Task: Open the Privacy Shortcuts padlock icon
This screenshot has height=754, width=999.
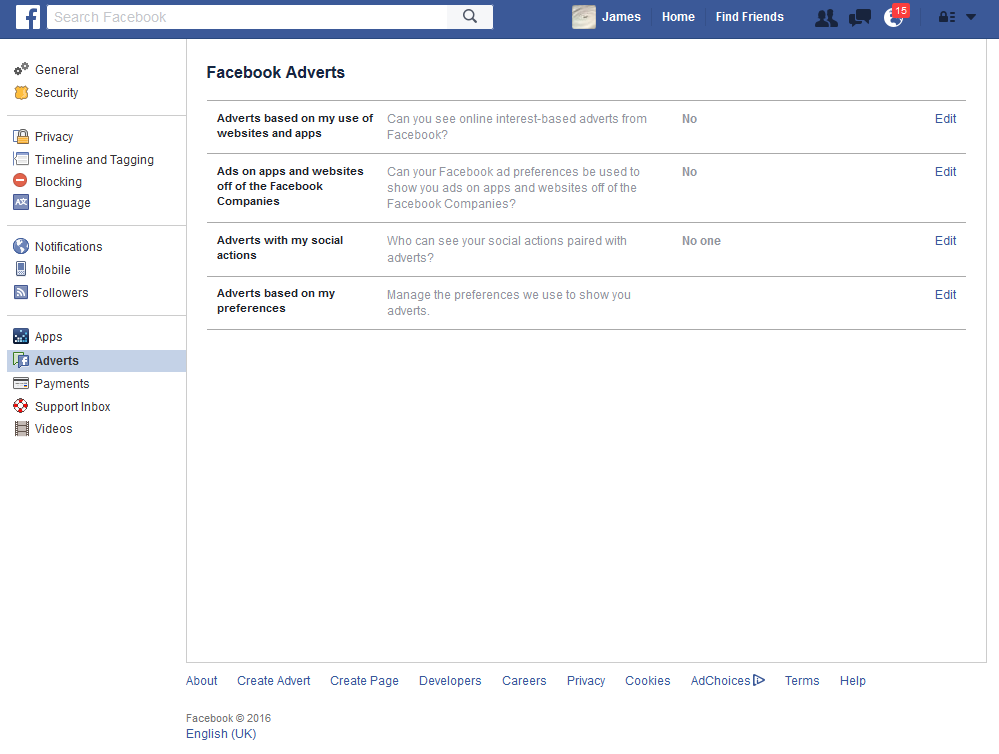Action: pos(946,16)
